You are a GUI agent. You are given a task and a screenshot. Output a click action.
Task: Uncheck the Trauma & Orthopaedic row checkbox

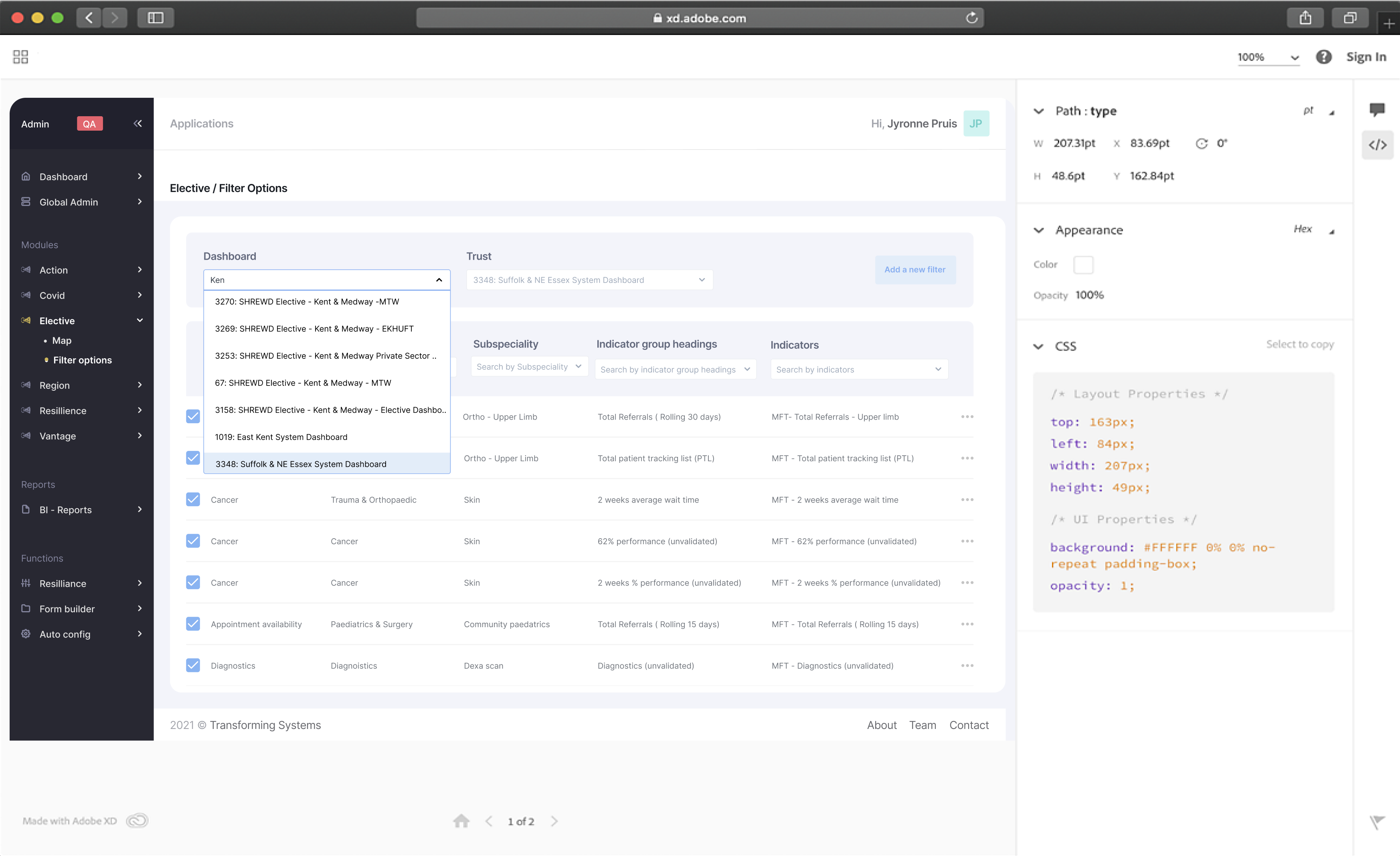[193, 499]
